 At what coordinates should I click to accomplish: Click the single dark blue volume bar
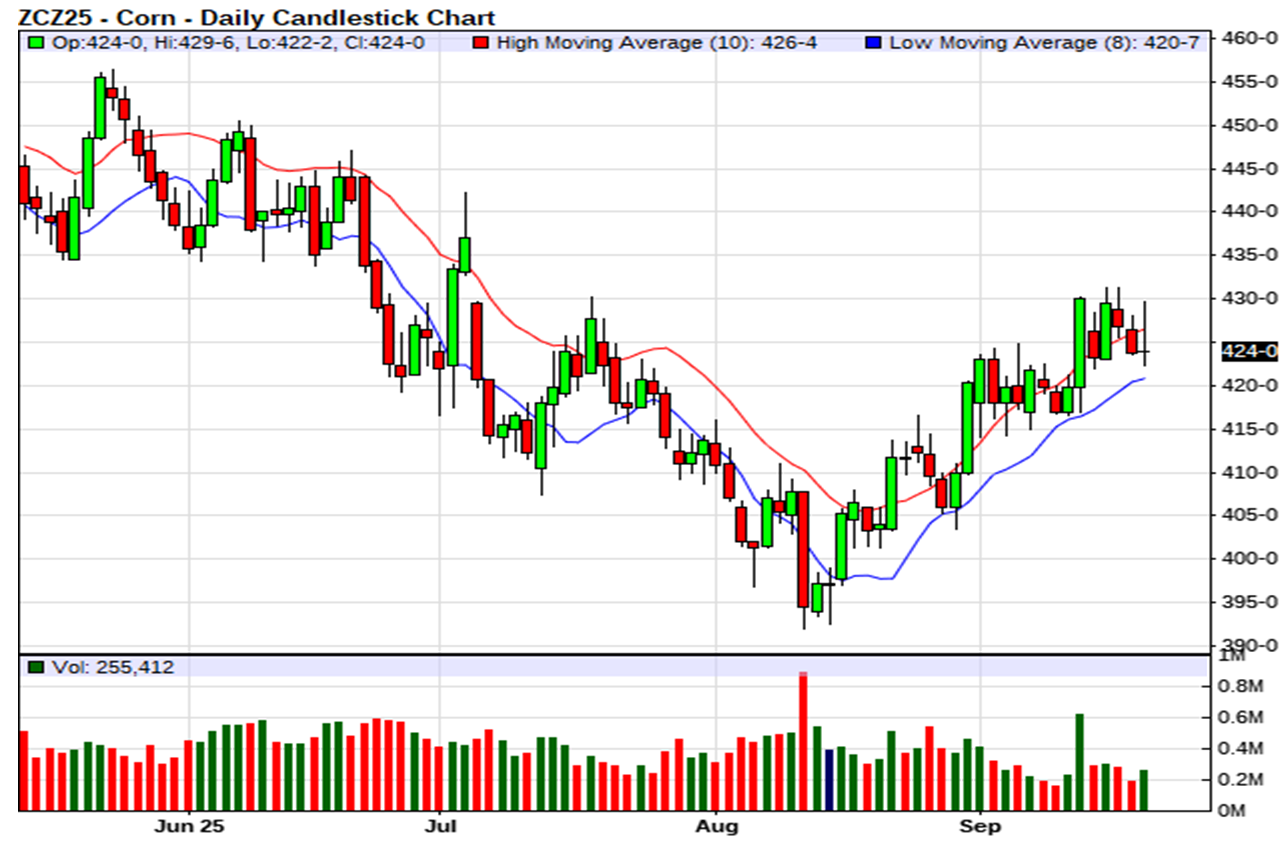point(829,779)
